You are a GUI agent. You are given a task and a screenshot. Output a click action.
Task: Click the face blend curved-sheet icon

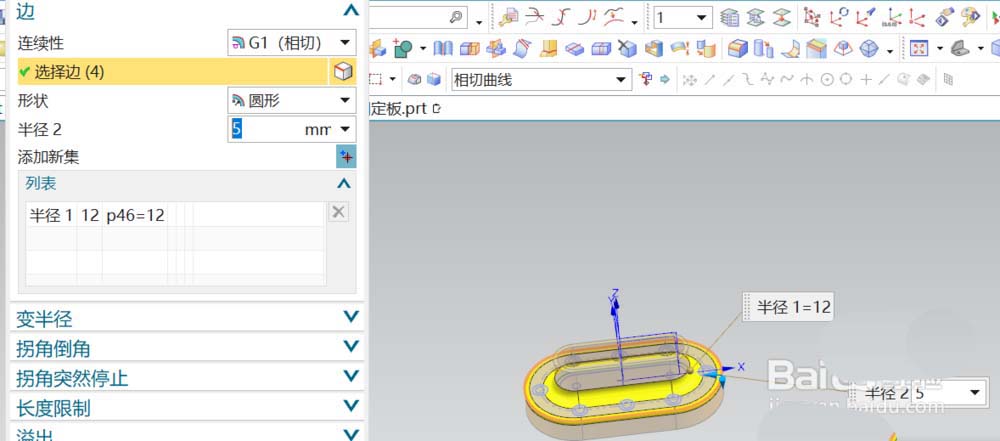pos(790,48)
